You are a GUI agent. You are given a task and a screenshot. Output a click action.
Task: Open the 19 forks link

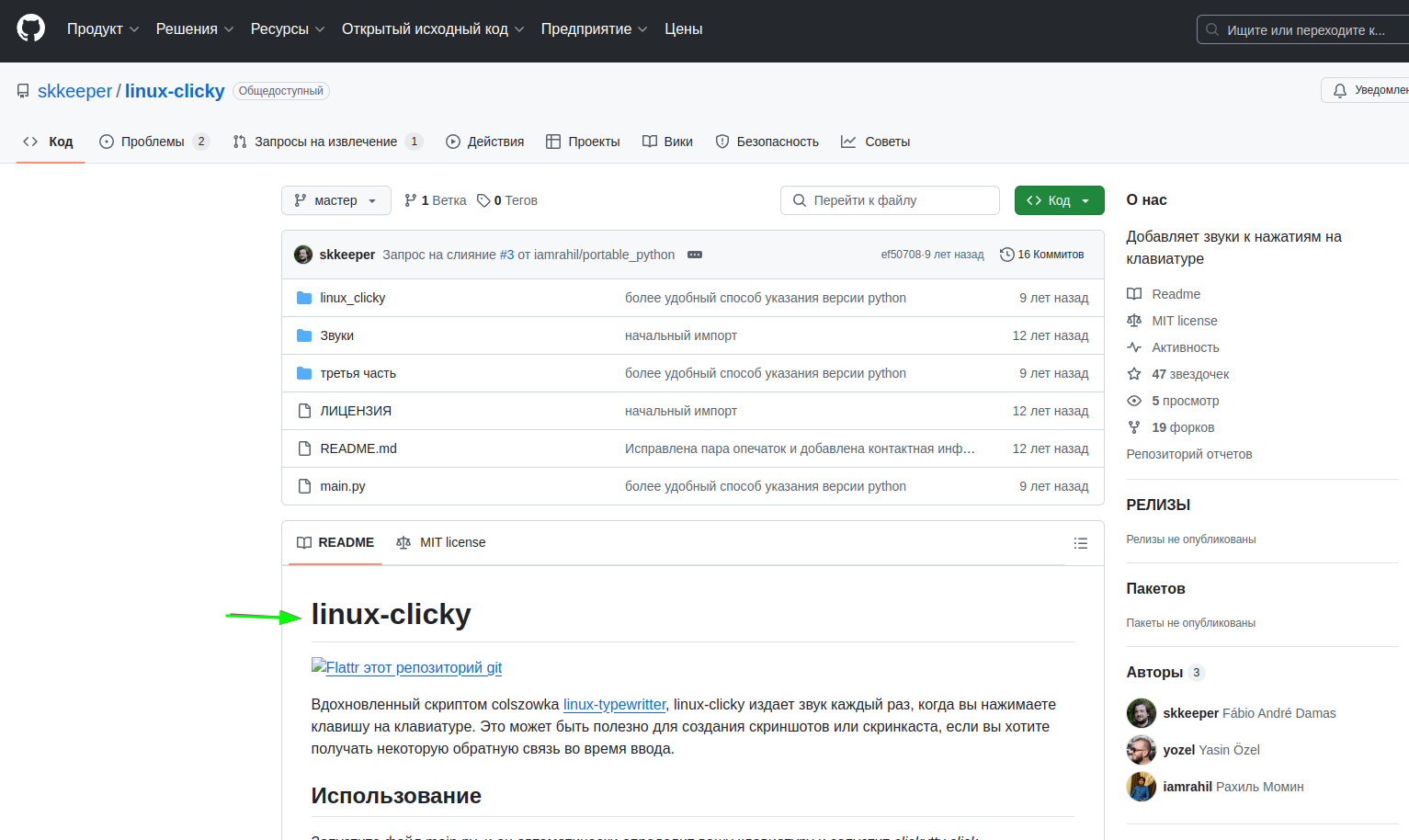click(1182, 427)
